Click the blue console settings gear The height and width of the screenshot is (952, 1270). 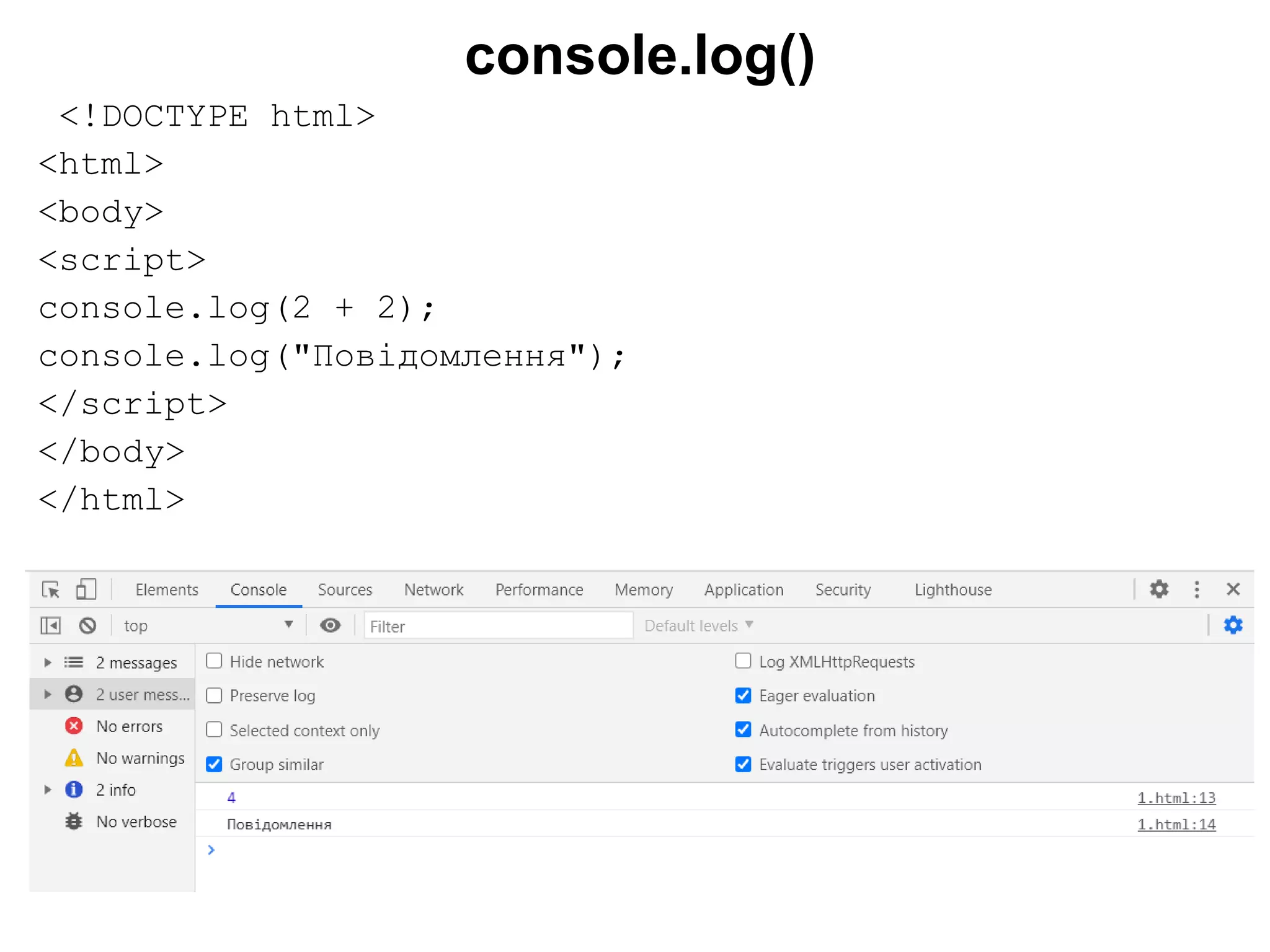tap(1233, 625)
